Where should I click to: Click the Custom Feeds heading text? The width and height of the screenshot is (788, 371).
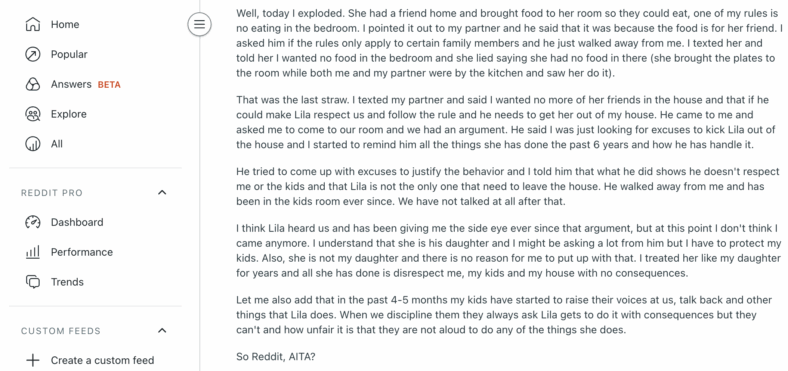point(61,331)
